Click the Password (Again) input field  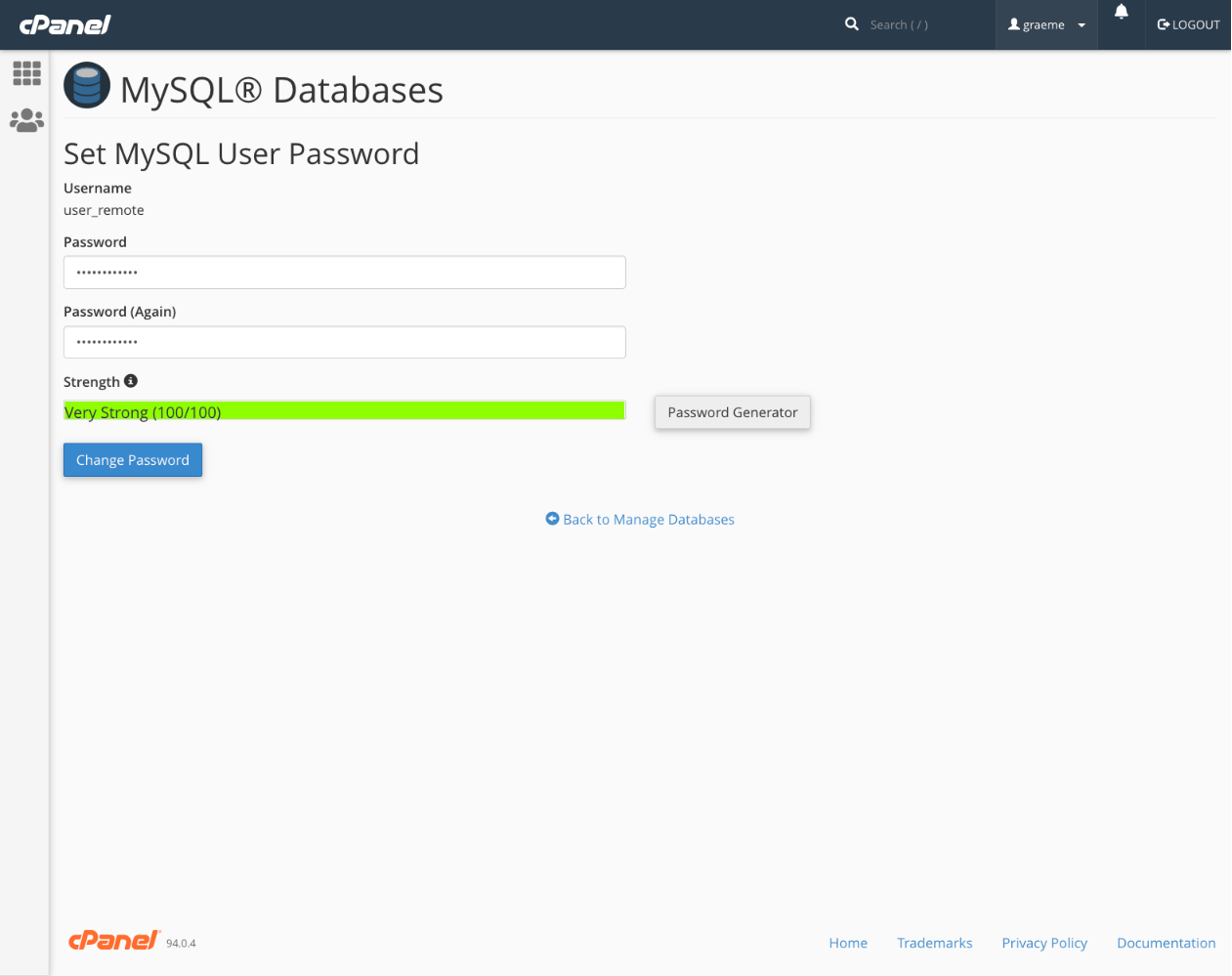point(344,342)
